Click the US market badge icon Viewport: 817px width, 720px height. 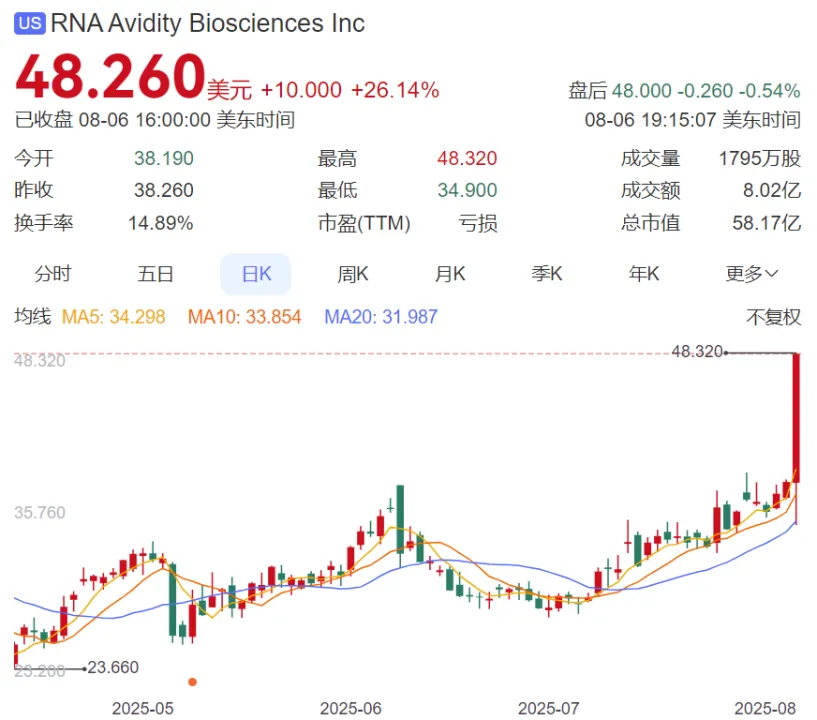[x=31, y=24]
